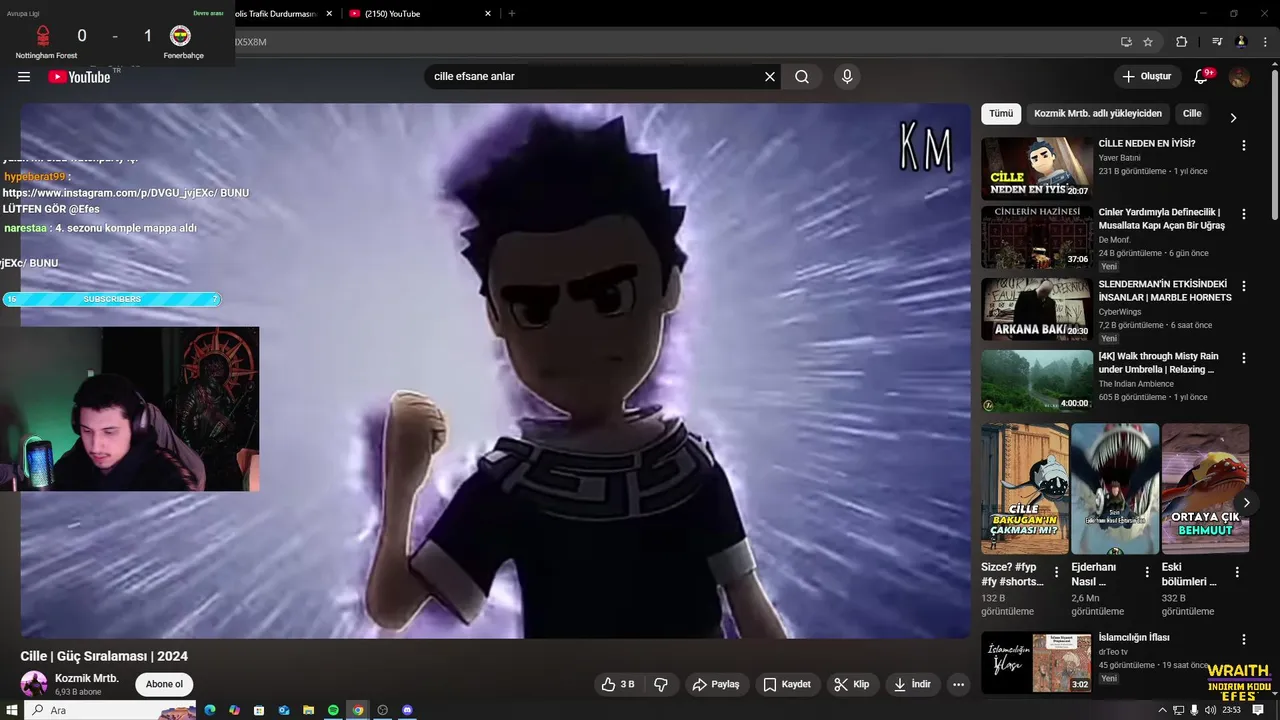
Task: Subscribe with Abone ol button
Action: click(x=165, y=684)
